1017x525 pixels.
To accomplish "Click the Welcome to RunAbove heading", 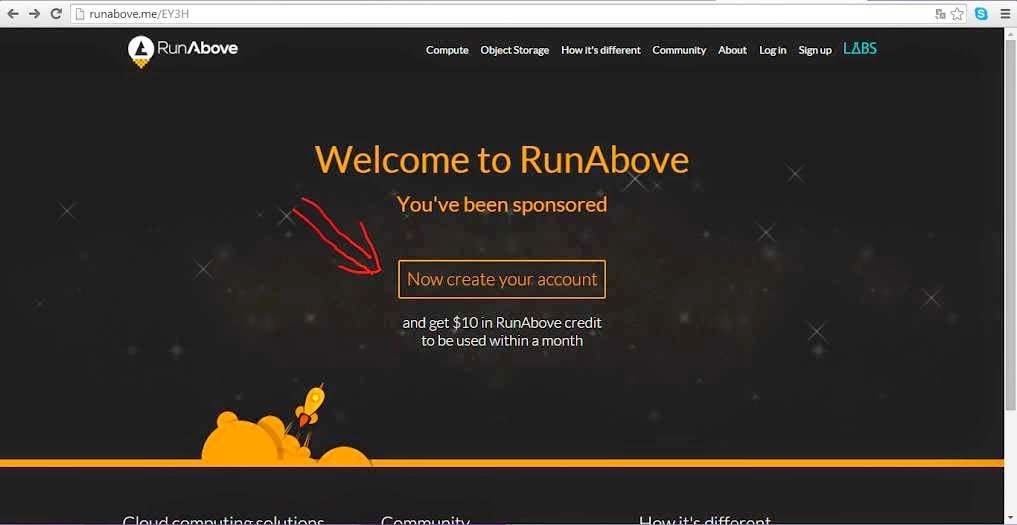I will [502, 159].
